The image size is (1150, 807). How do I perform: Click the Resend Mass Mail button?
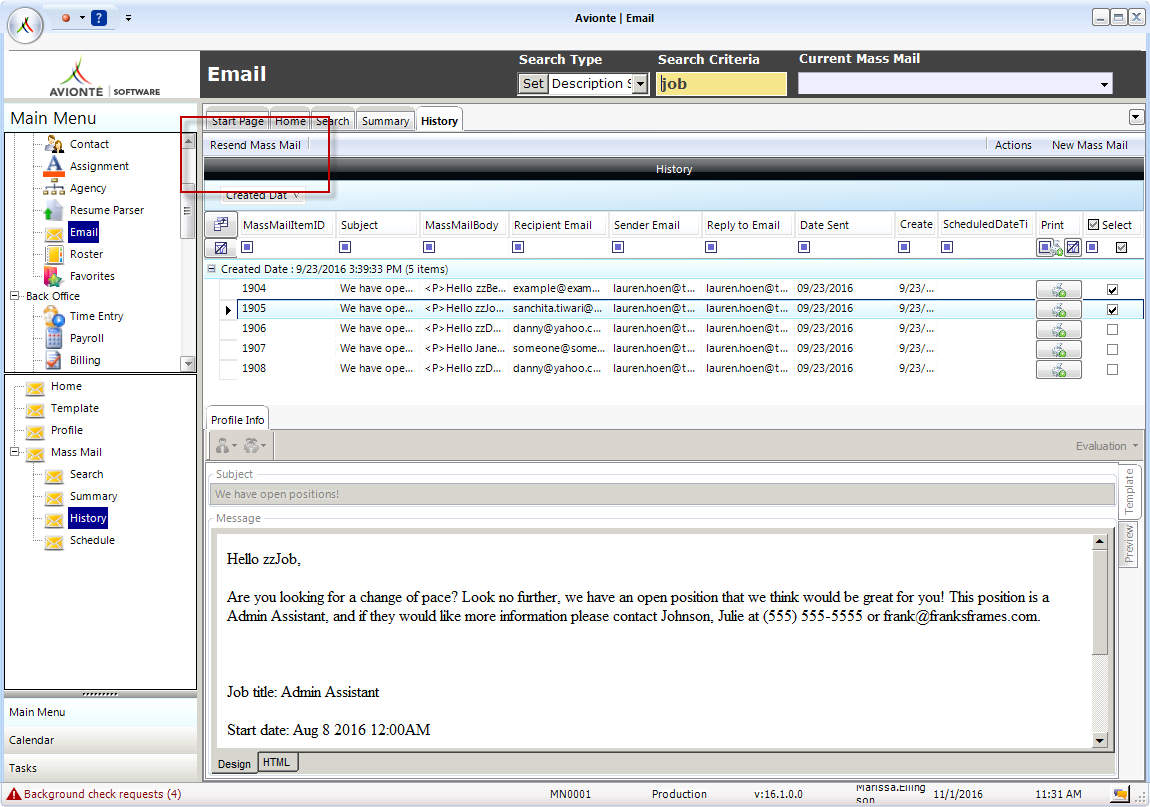255,145
